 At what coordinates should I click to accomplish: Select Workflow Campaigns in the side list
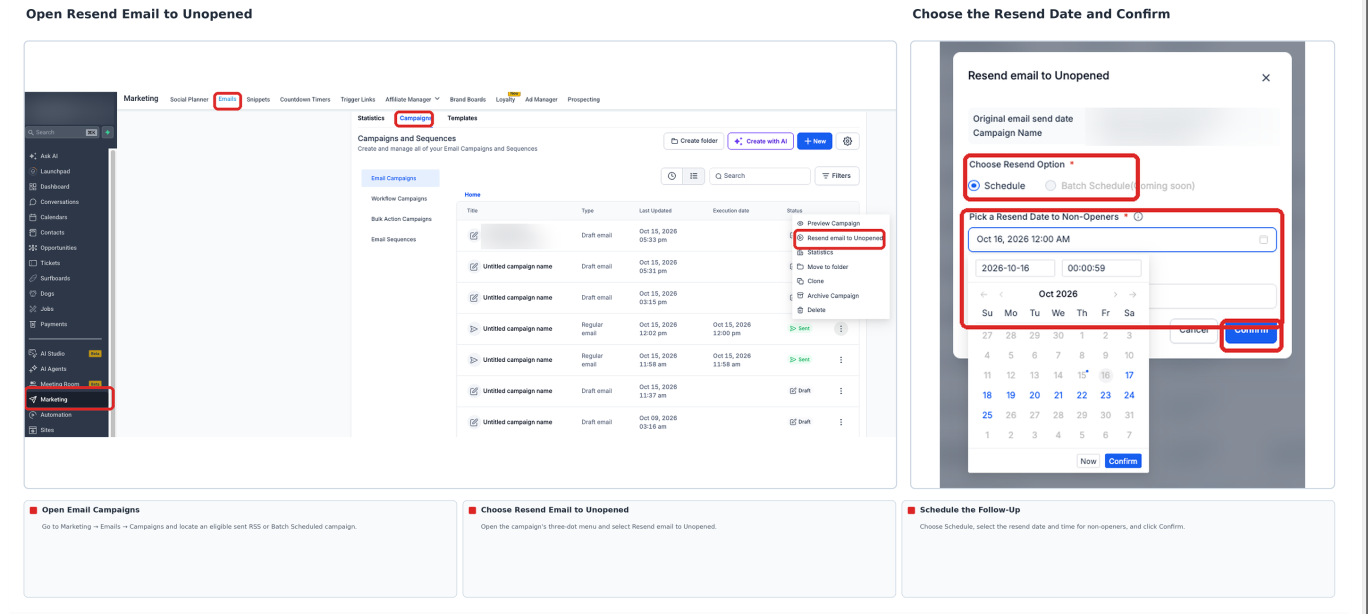[399, 198]
